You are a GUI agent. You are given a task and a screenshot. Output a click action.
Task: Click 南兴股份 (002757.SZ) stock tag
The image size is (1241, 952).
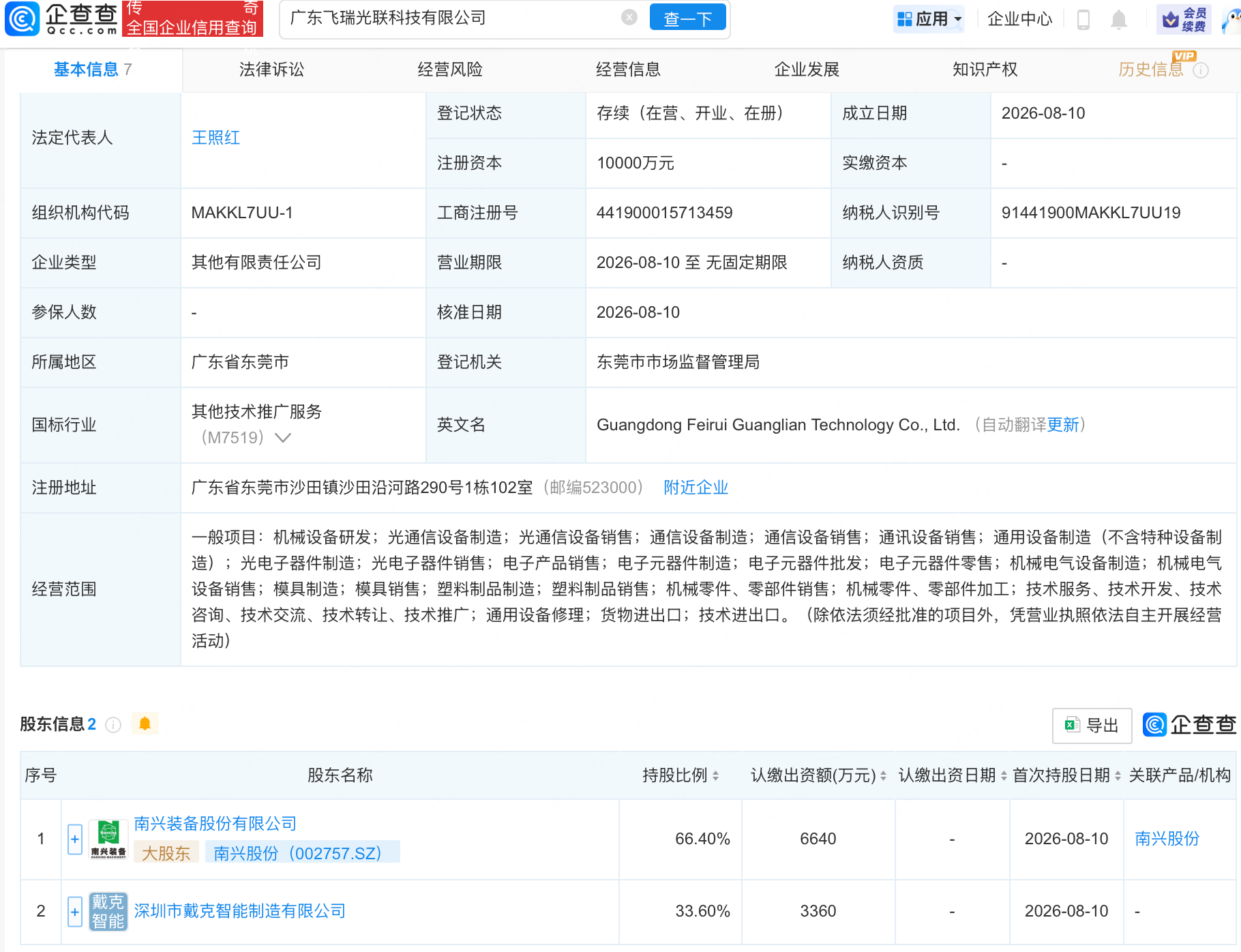(x=302, y=853)
